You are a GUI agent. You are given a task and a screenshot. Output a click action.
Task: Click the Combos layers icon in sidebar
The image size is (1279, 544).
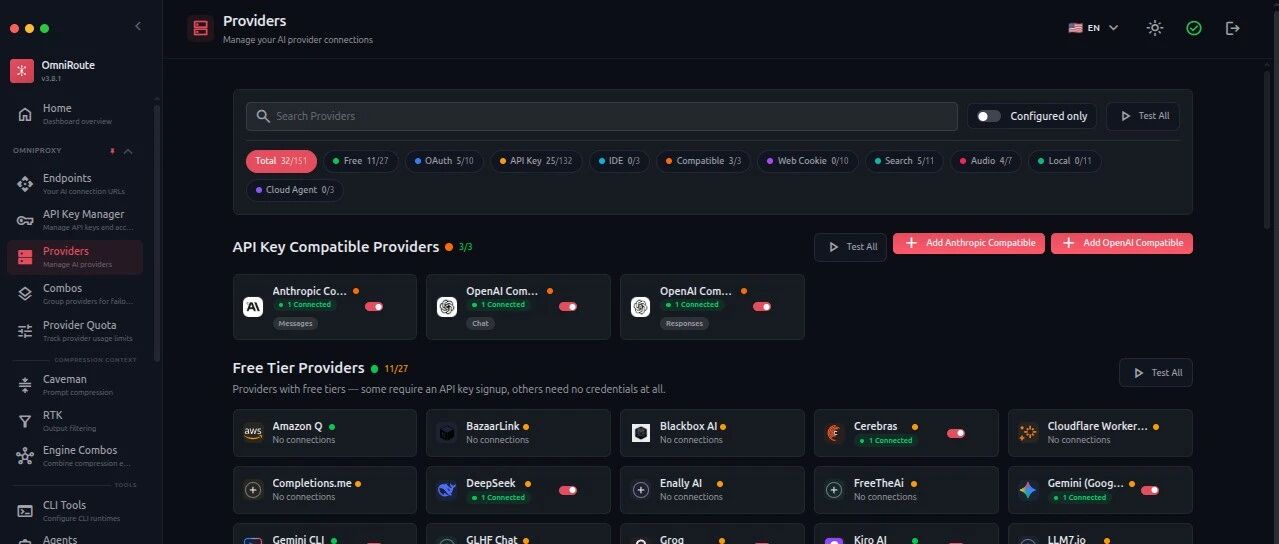[25, 293]
